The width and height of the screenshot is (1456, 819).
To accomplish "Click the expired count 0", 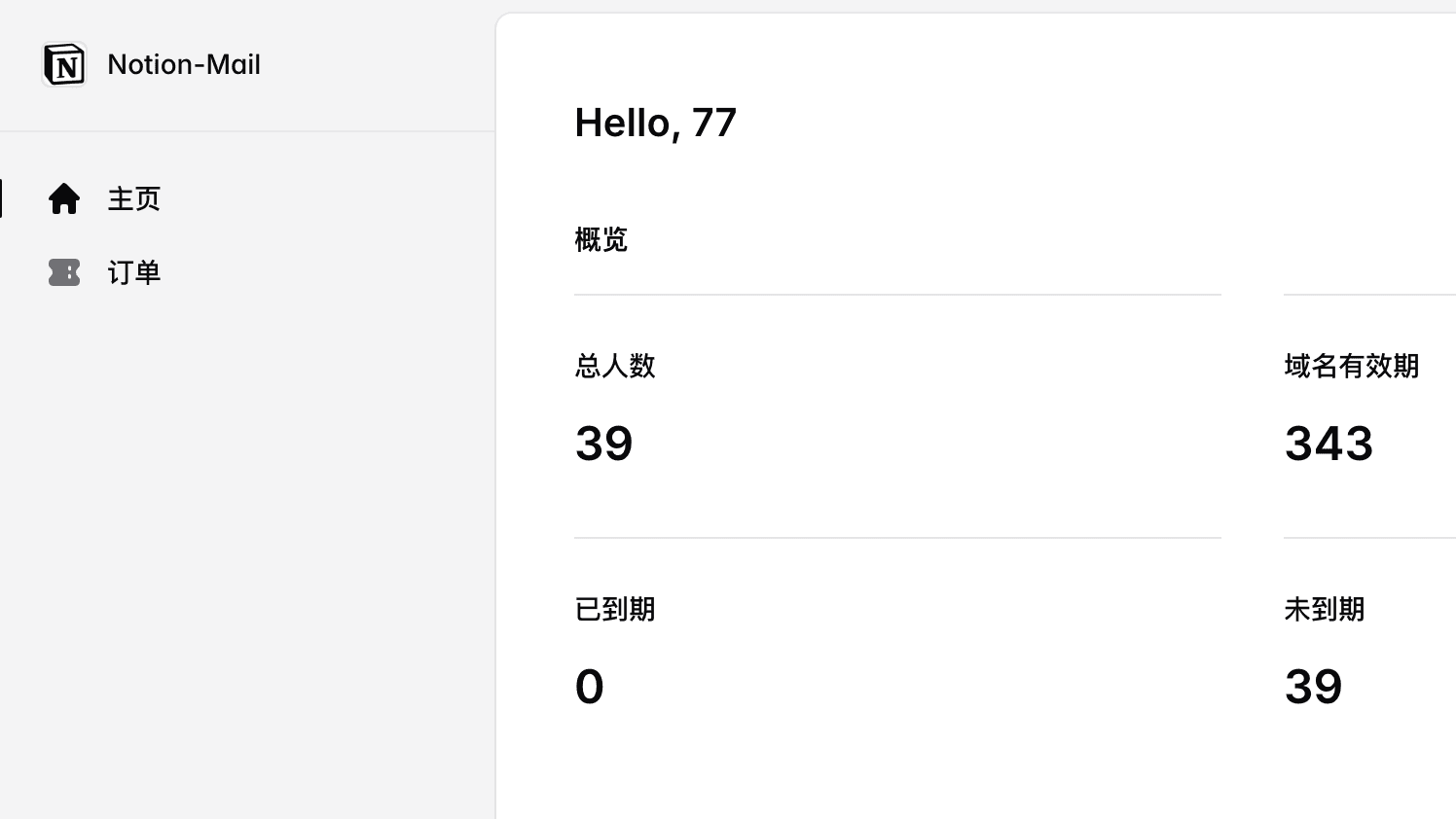I will point(589,687).
